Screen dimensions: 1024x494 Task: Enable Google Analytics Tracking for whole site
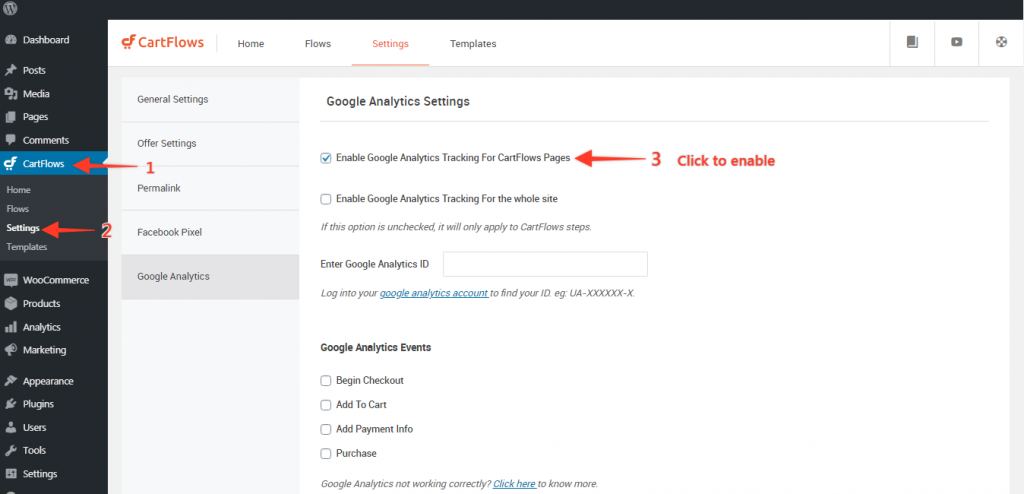click(x=326, y=199)
